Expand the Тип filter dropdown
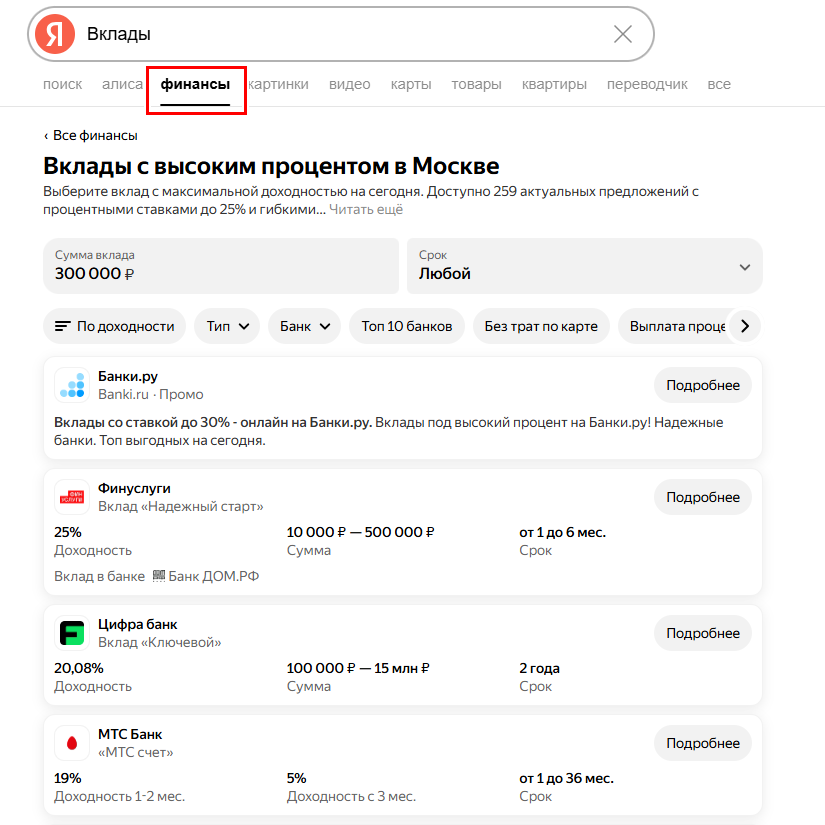The height and width of the screenshot is (825, 825). click(227, 326)
